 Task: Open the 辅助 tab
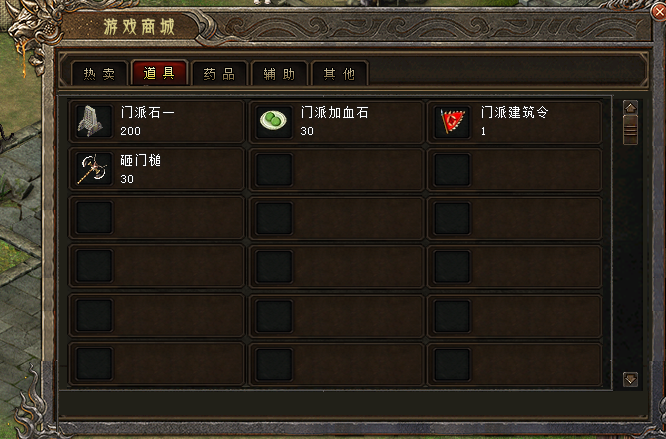(279, 73)
